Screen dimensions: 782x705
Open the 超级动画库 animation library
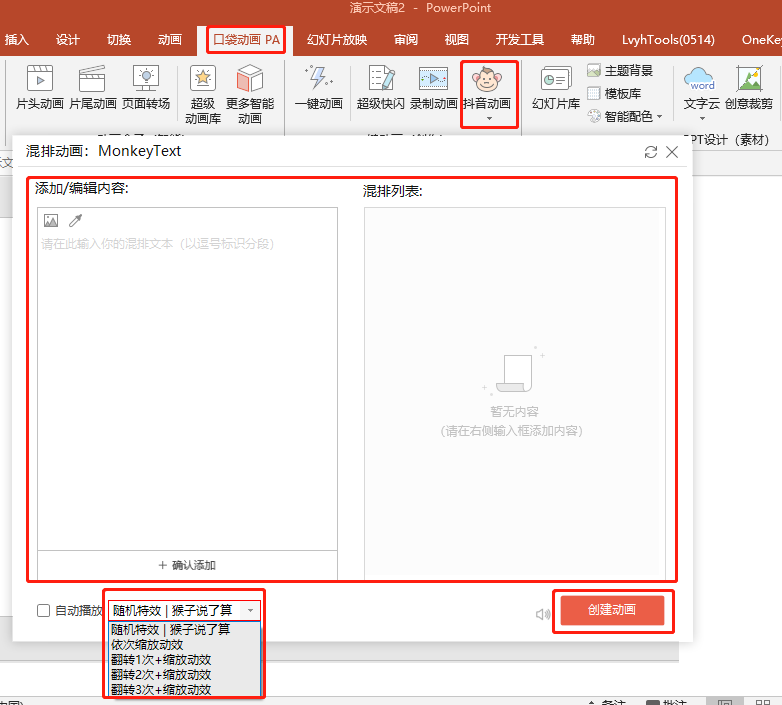click(x=202, y=94)
